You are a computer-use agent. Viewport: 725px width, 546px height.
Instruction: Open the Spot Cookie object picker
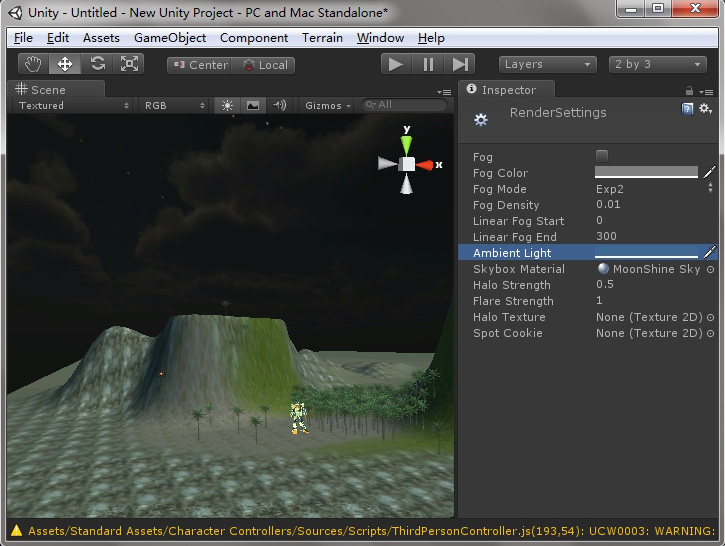(711, 333)
